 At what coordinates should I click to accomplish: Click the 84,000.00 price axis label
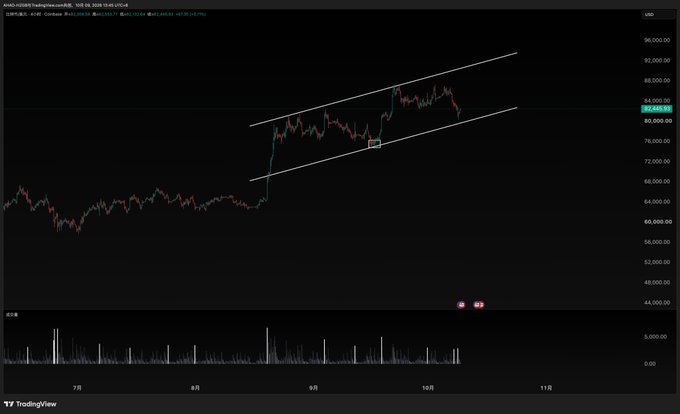(x=657, y=101)
